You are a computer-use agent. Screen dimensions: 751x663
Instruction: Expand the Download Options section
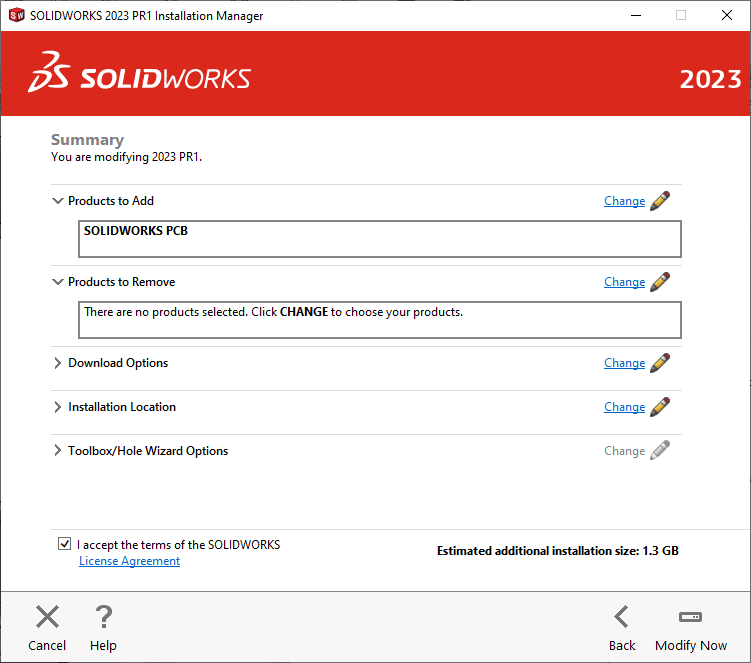(57, 363)
